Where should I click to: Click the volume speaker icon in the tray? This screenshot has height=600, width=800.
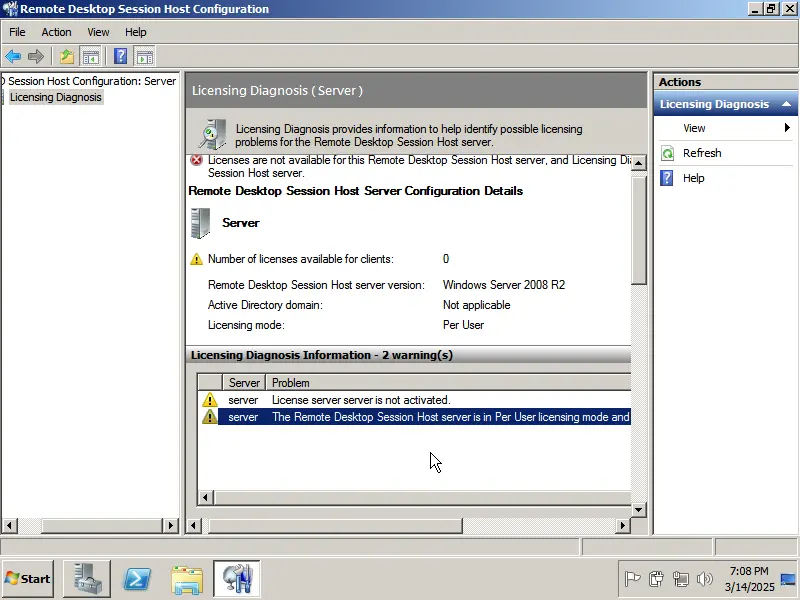[x=706, y=578]
